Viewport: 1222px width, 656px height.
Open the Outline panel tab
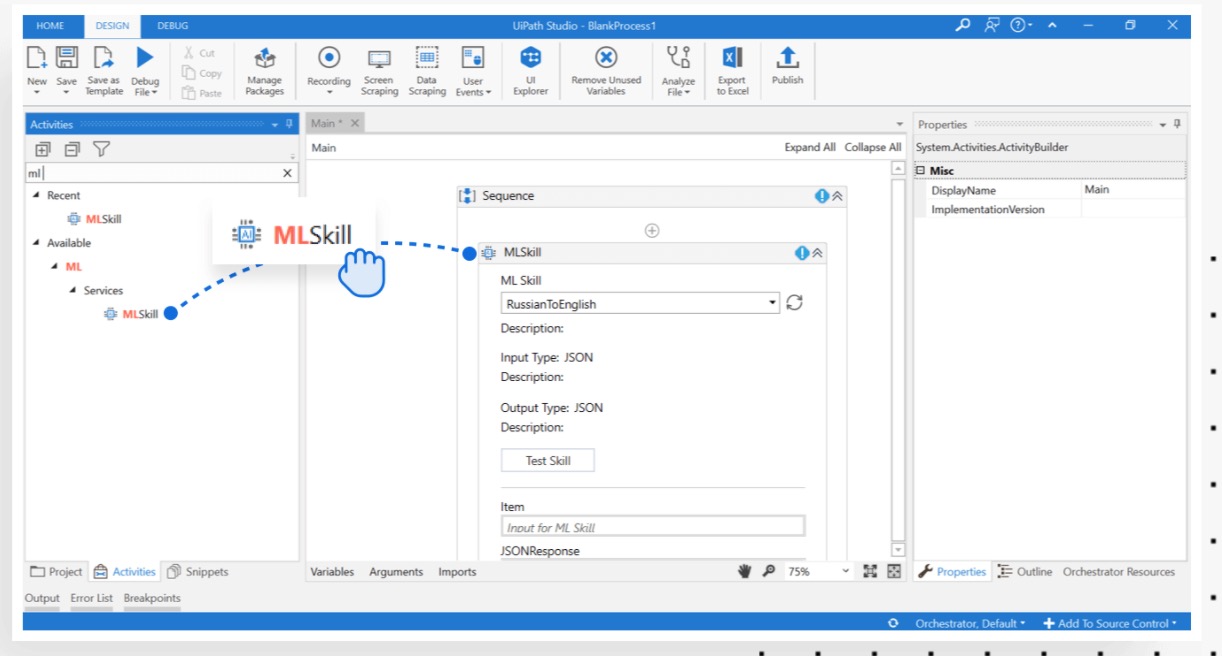[1025, 572]
